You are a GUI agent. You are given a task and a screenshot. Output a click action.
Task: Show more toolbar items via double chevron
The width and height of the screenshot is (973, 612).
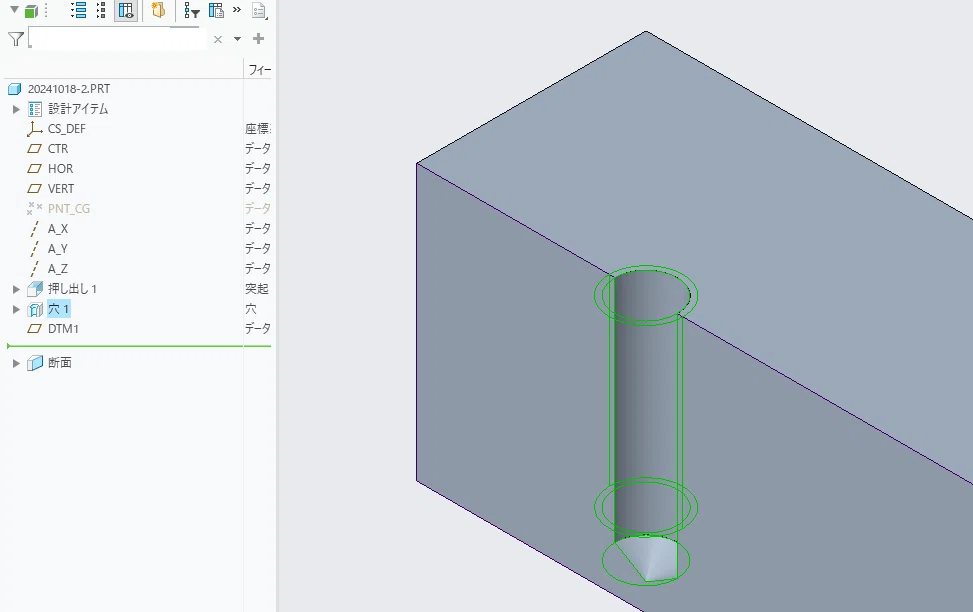(x=236, y=9)
